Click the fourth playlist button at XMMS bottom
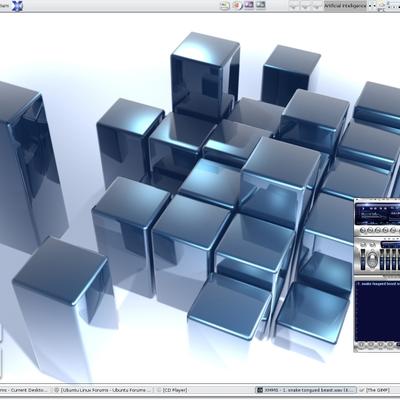This screenshot has height=400, width=400. (x=389, y=345)
